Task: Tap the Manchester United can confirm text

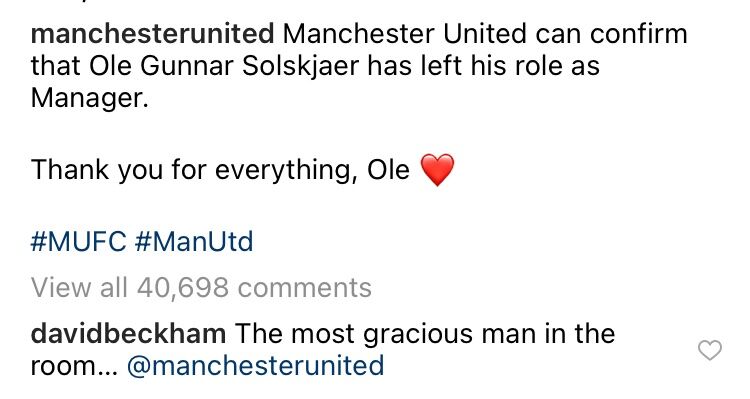Action: [x=485, y=34]
